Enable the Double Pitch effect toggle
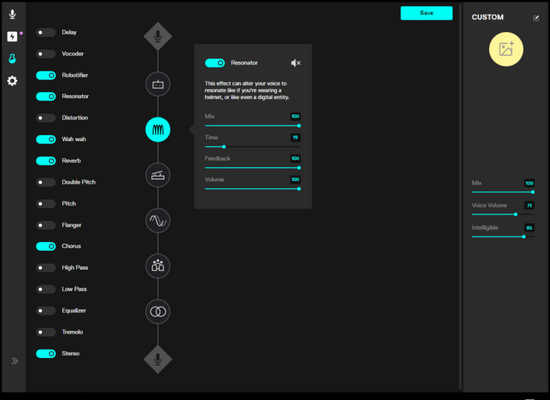Image resolution: width=550 pixels, height=400 pixels. point(46,182)
